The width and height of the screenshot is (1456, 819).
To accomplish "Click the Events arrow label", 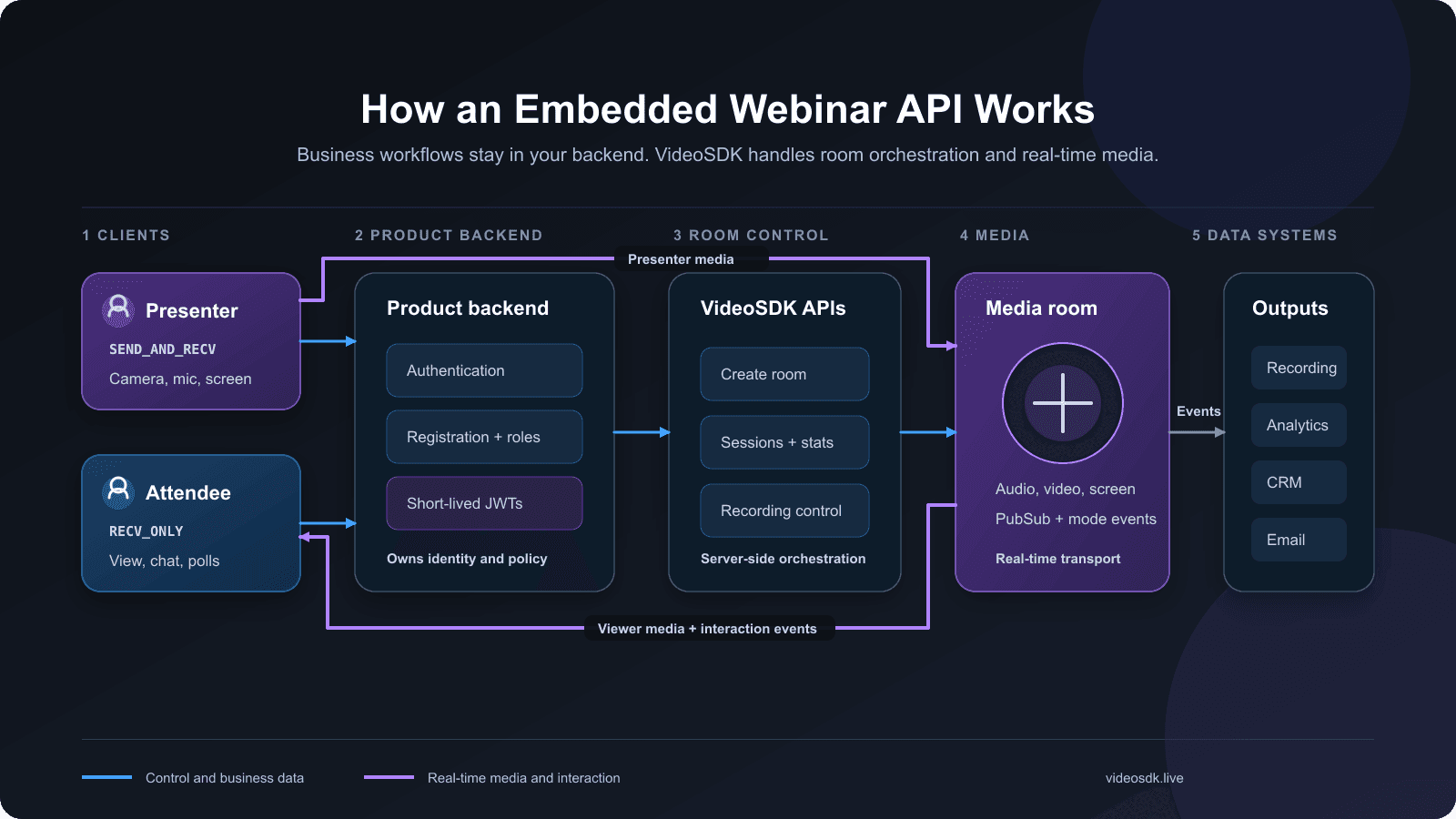I will point(1198,411).
